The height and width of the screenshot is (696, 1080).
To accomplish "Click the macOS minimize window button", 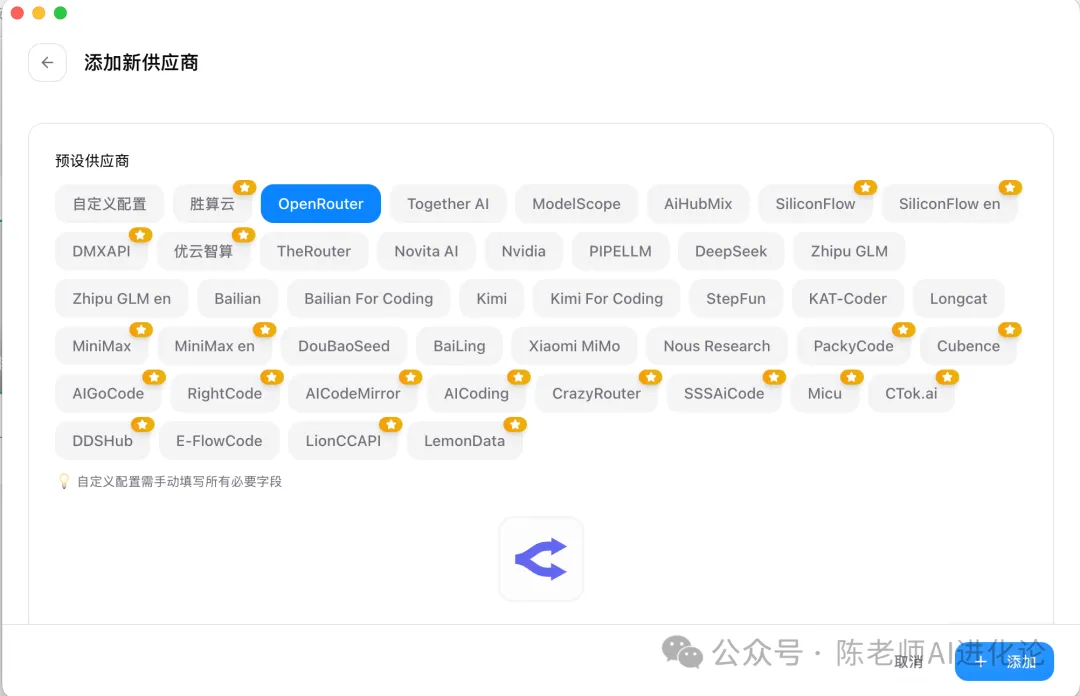I will click(x=39, y=13).
